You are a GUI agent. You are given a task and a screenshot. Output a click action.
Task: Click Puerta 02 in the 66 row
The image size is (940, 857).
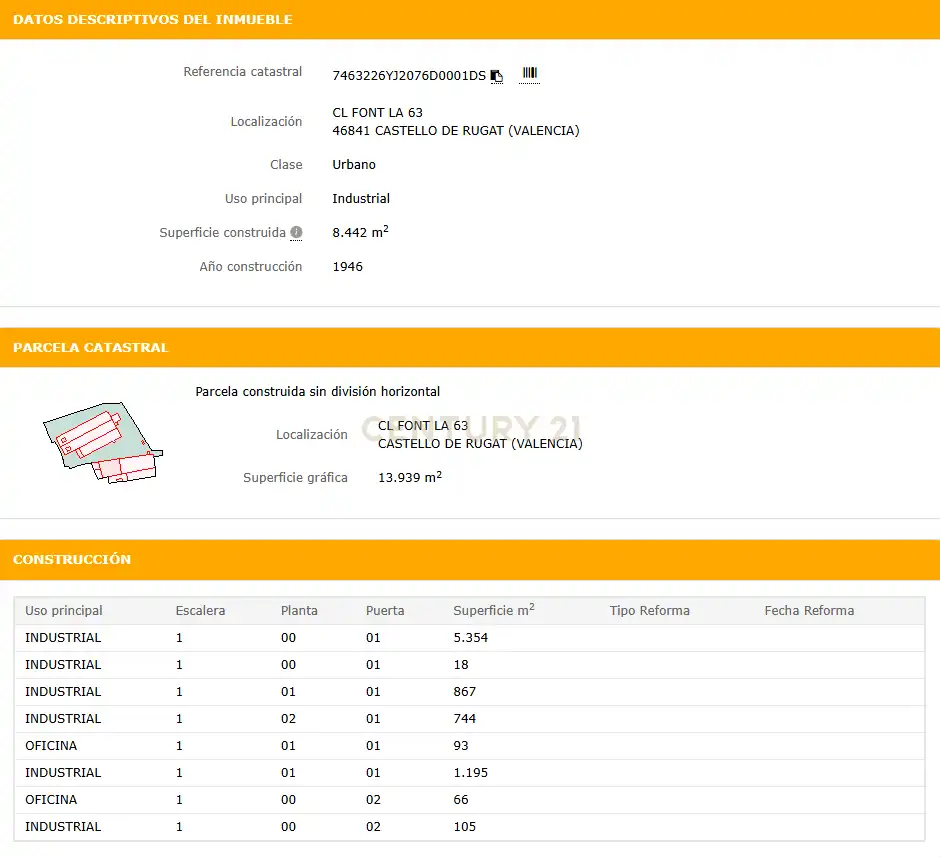373,799
